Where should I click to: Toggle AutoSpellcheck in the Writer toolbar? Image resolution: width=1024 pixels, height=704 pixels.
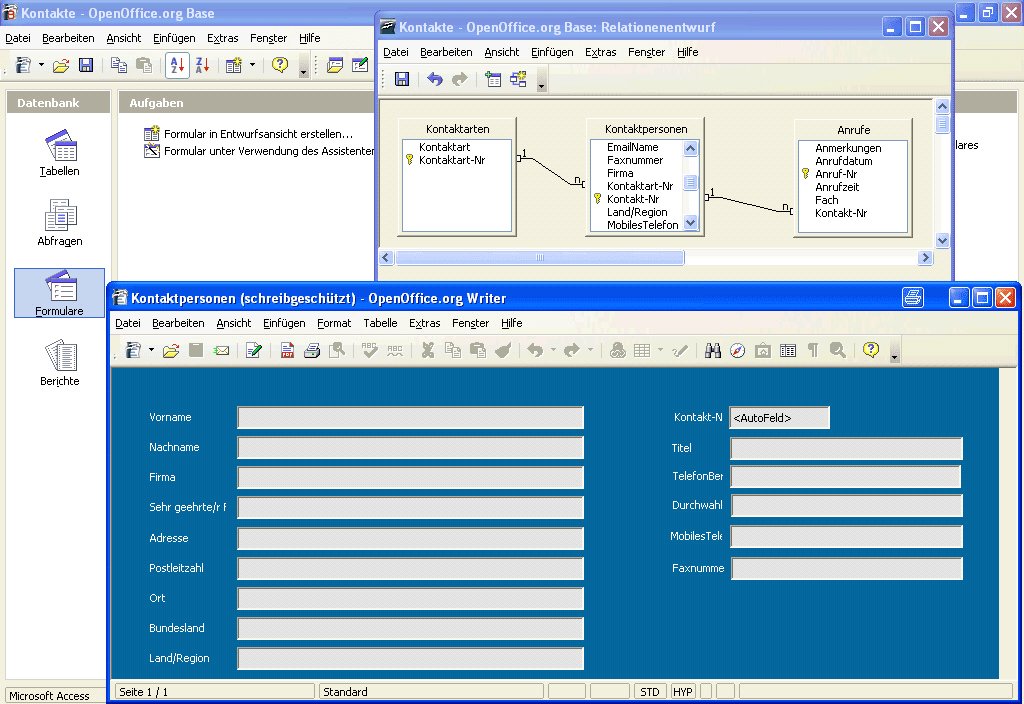[393, 351]
